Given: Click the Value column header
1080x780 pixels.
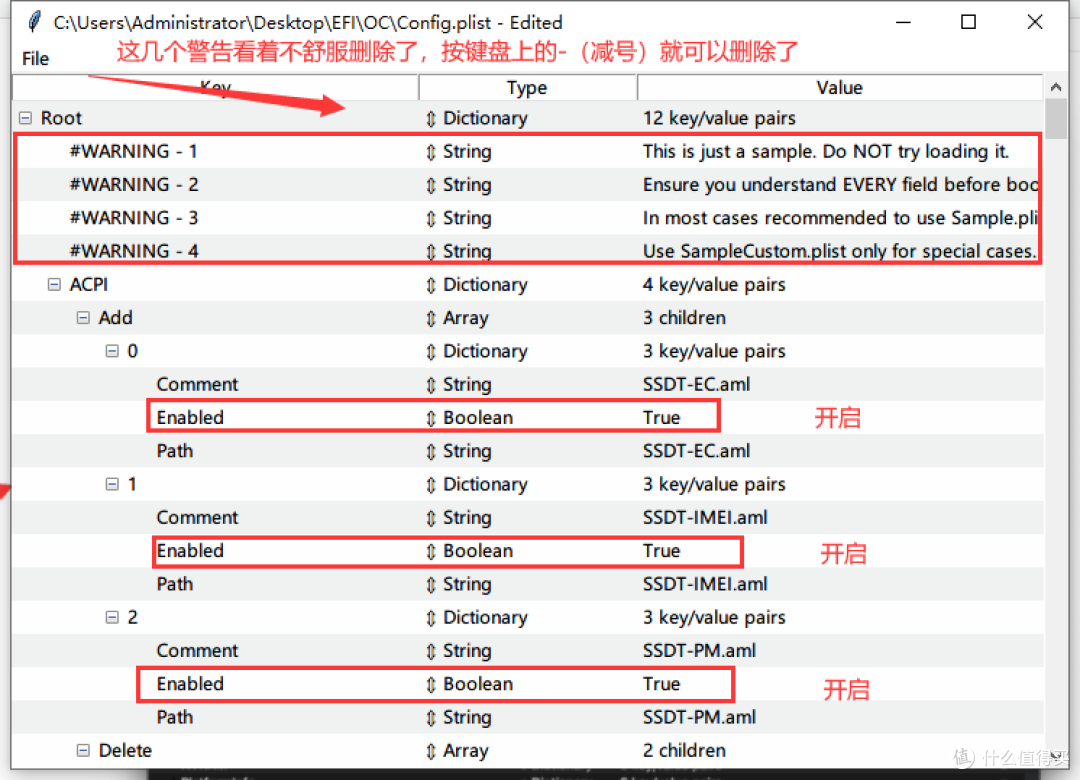Looking at the screenshot, I should 839,88.
